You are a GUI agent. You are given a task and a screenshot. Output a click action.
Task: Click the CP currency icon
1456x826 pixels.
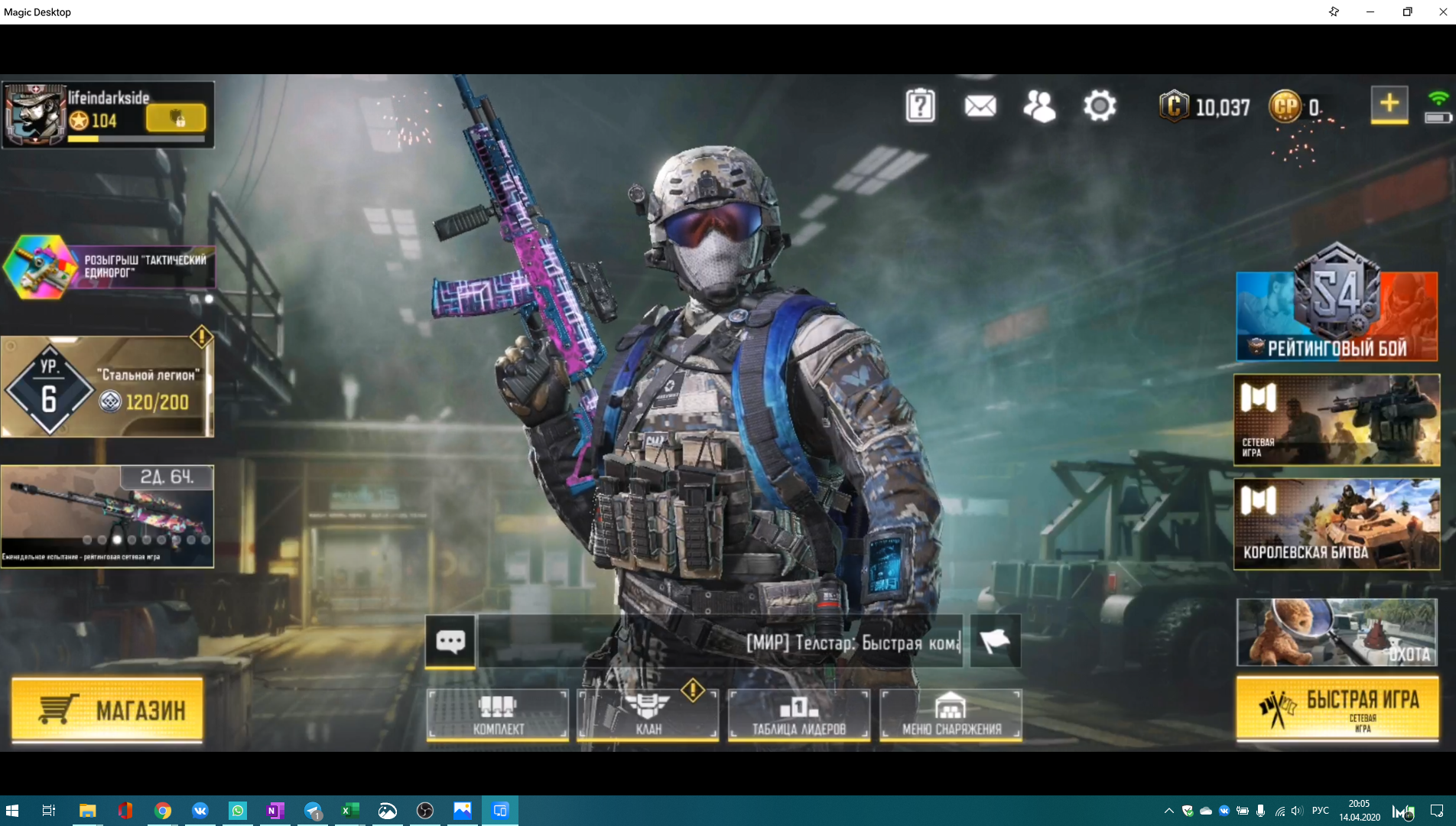pos(1285,106)
